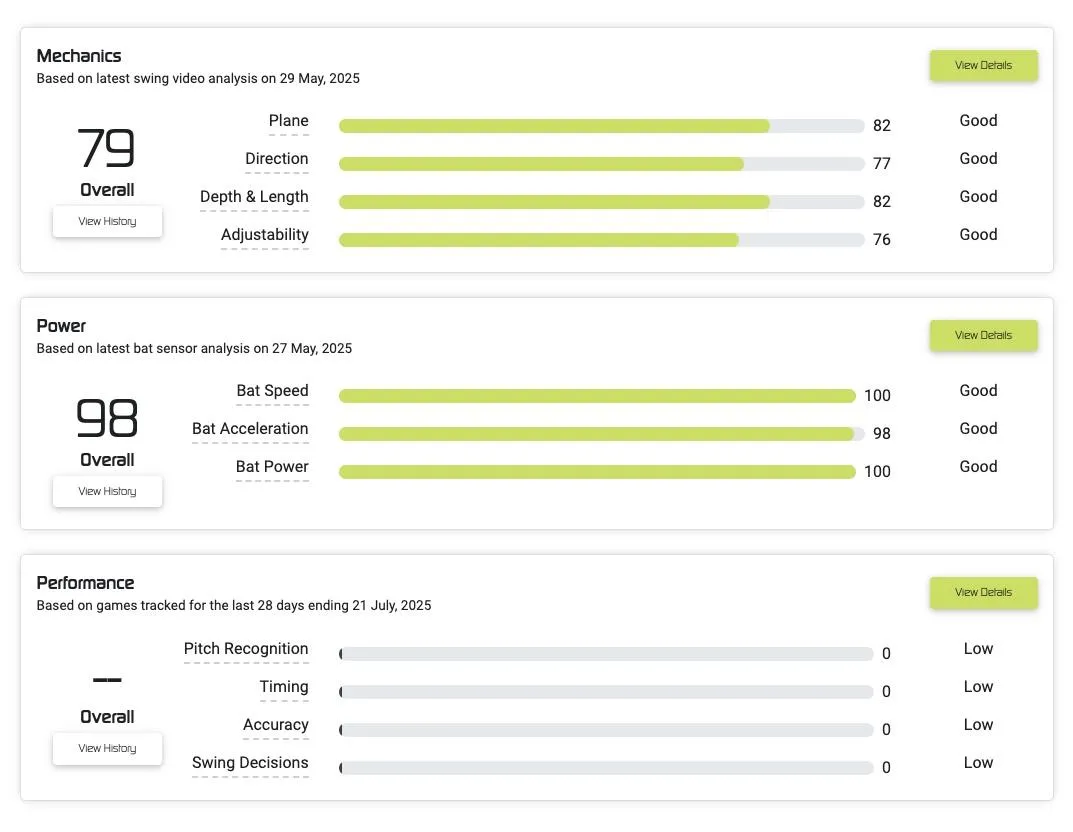Click the Adjustability metric label

click(x=264, y=235)
